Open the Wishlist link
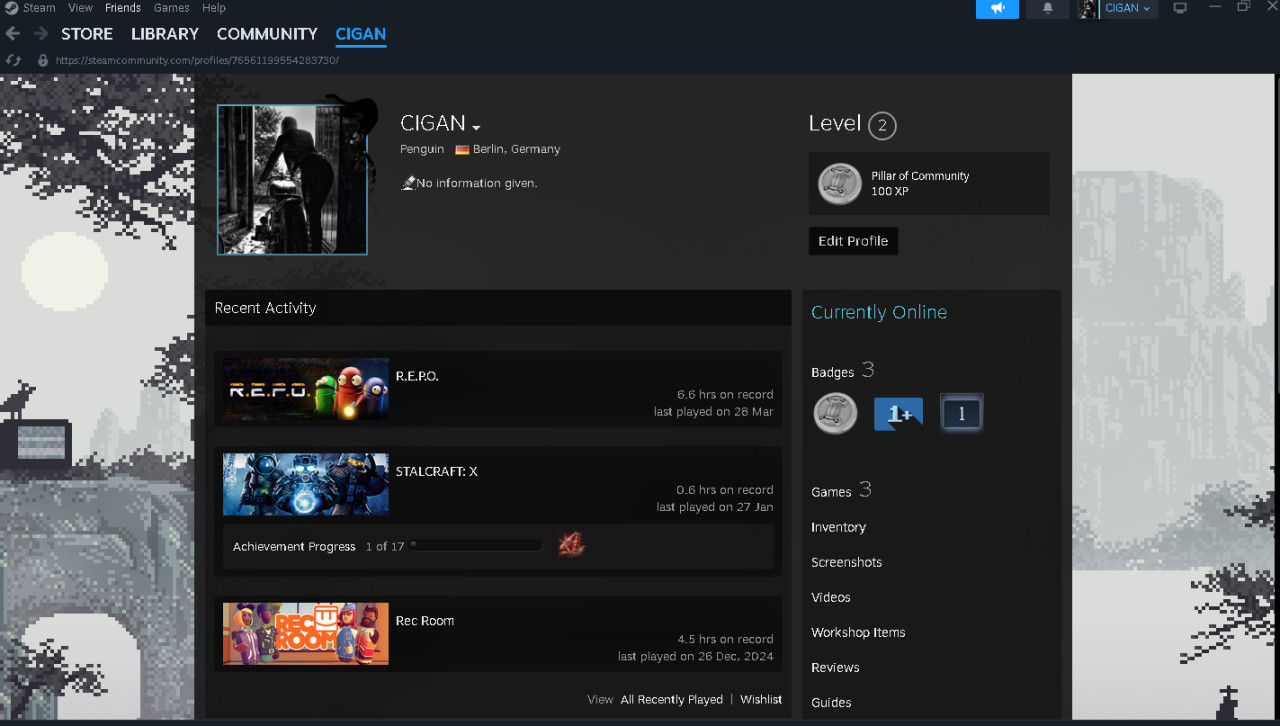This screenshot has width=1280, height=726. point(760,699)
